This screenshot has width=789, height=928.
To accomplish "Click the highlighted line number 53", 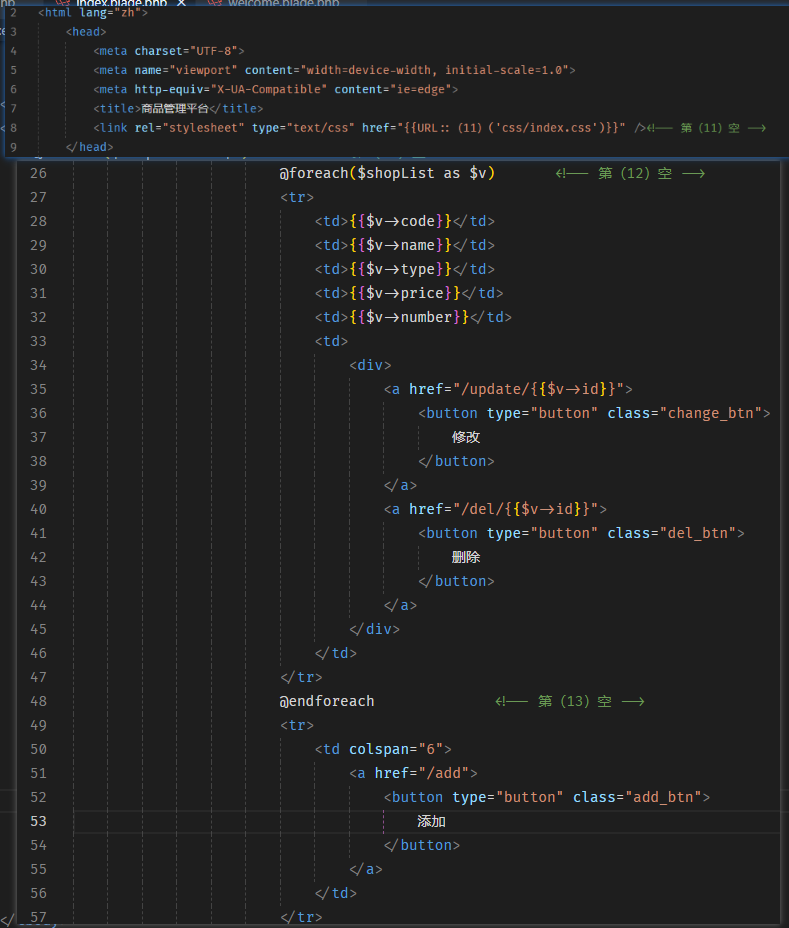I will pos(38,821).
